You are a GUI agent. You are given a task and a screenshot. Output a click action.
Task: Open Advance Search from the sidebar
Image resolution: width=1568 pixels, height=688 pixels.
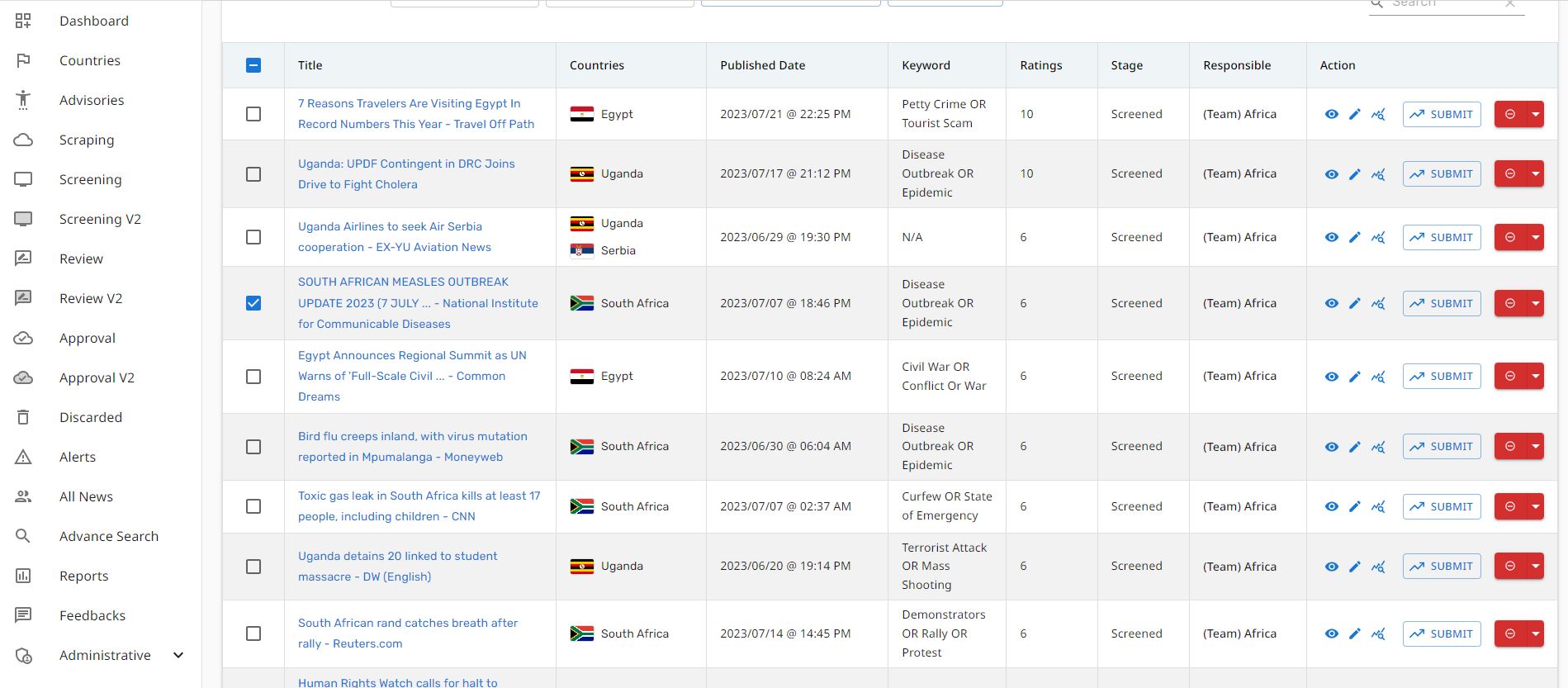tap(108, 536)
